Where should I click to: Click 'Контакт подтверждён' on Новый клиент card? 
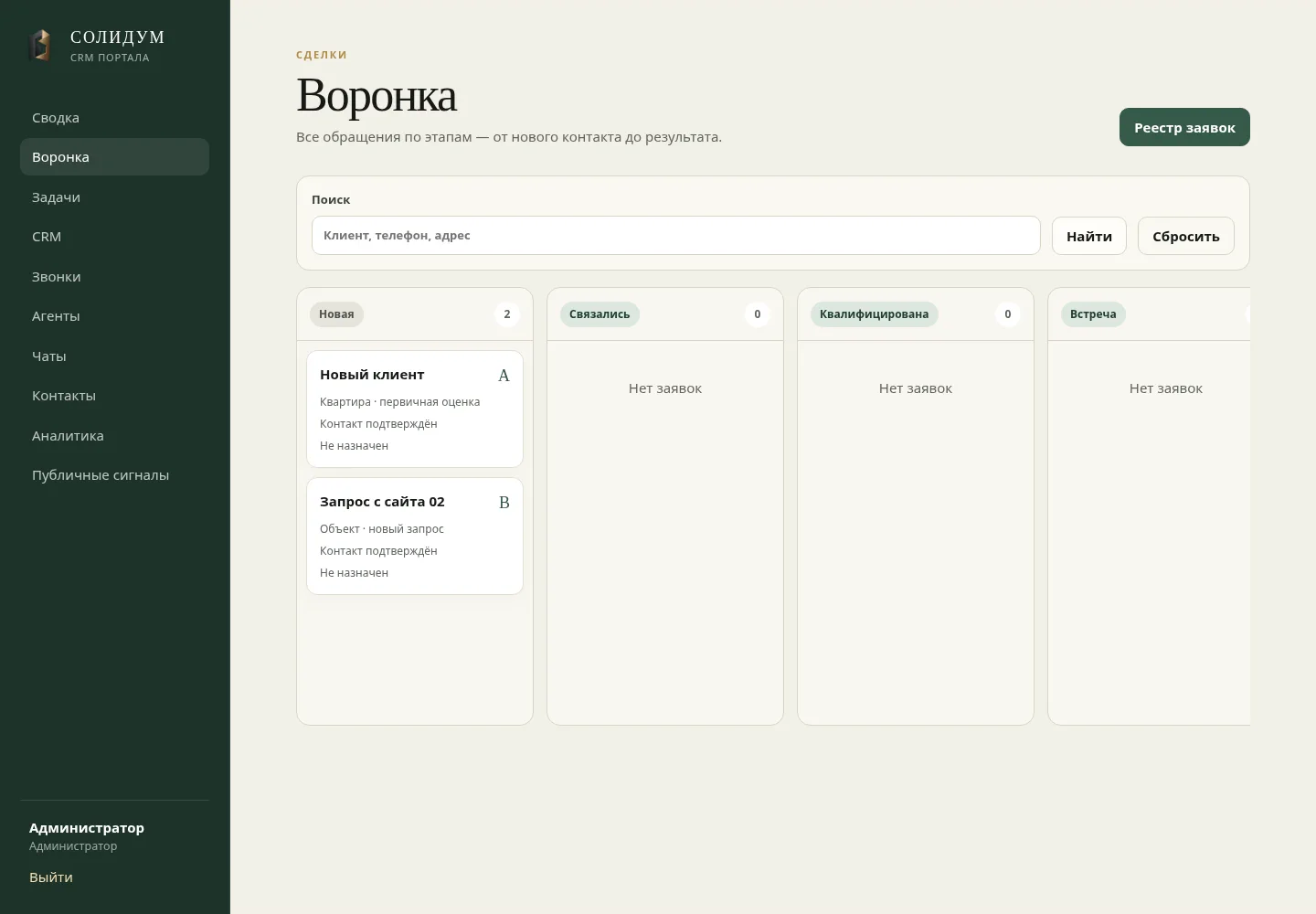(x=378, y=424)
